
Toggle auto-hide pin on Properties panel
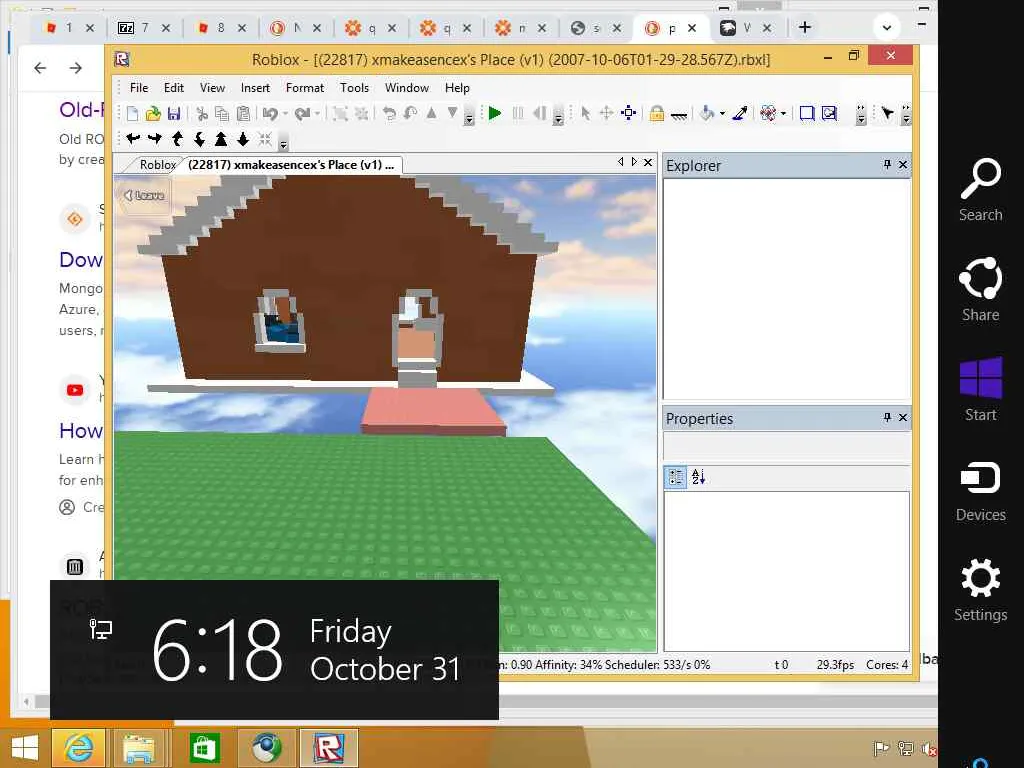[887, 417]
